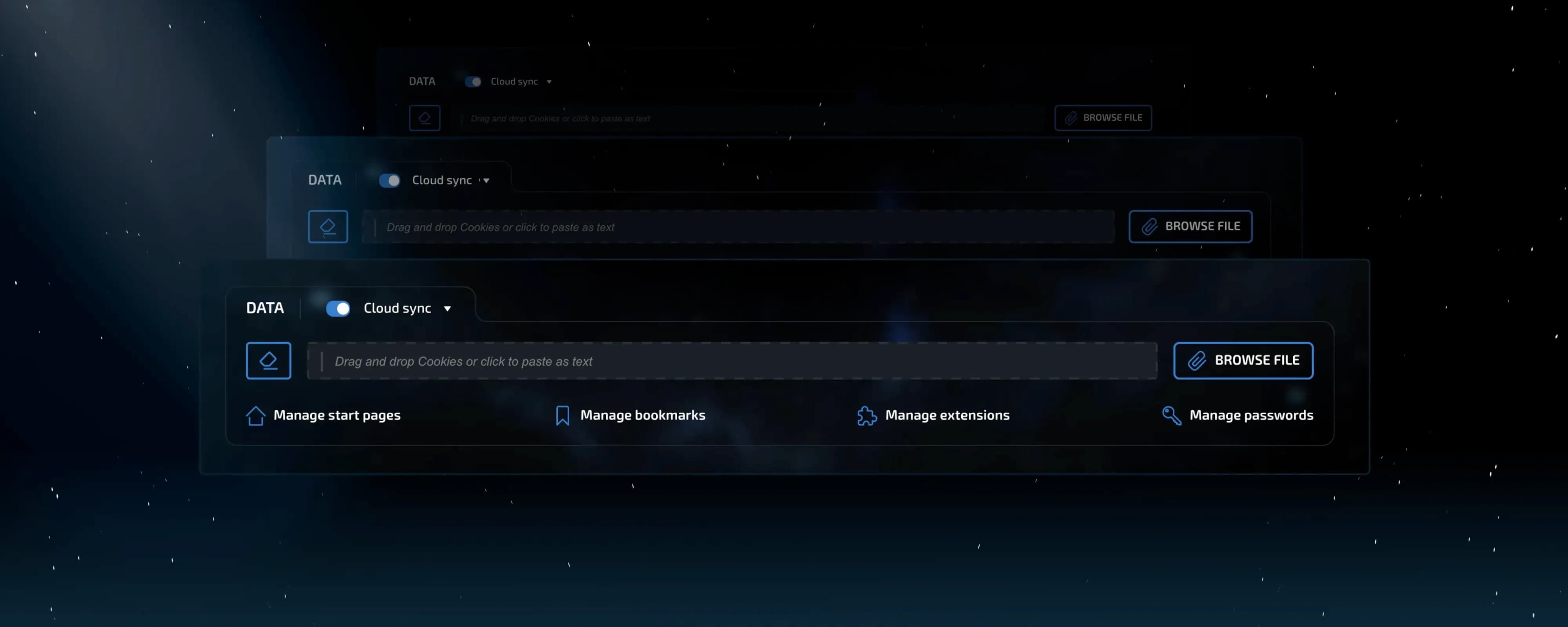Click eraser icon in middle panel
The width and height of the screenshot is (1568, 627).
tap(327, 227)
